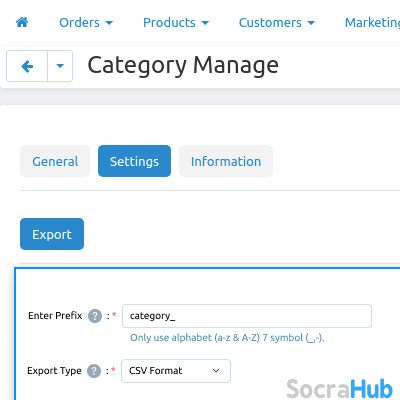This screenshot has width=400, height=400.
Task: Click the Export button
Action: 52,234
